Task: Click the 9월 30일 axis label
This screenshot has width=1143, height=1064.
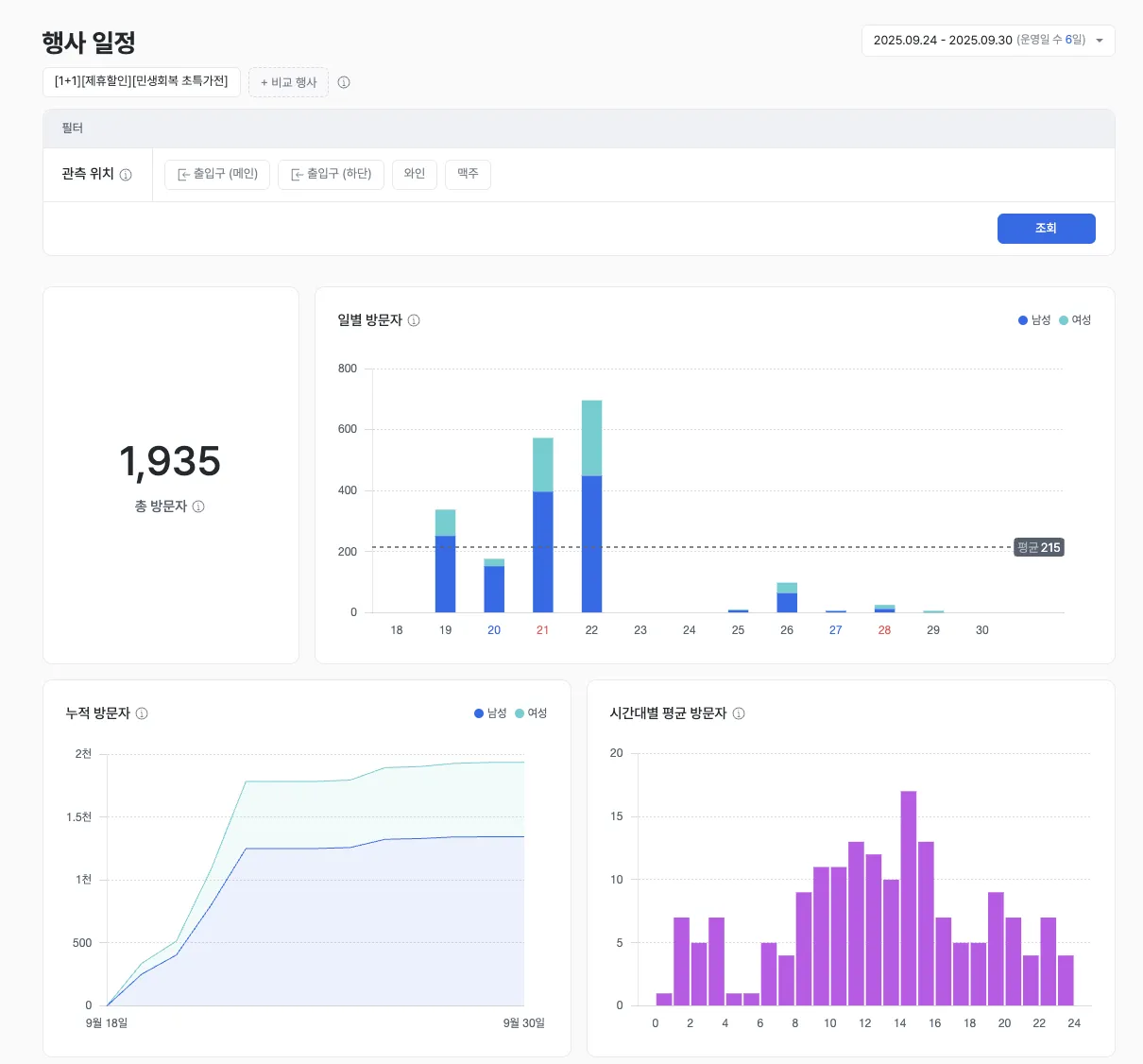Action: [x=524, y=1023]
